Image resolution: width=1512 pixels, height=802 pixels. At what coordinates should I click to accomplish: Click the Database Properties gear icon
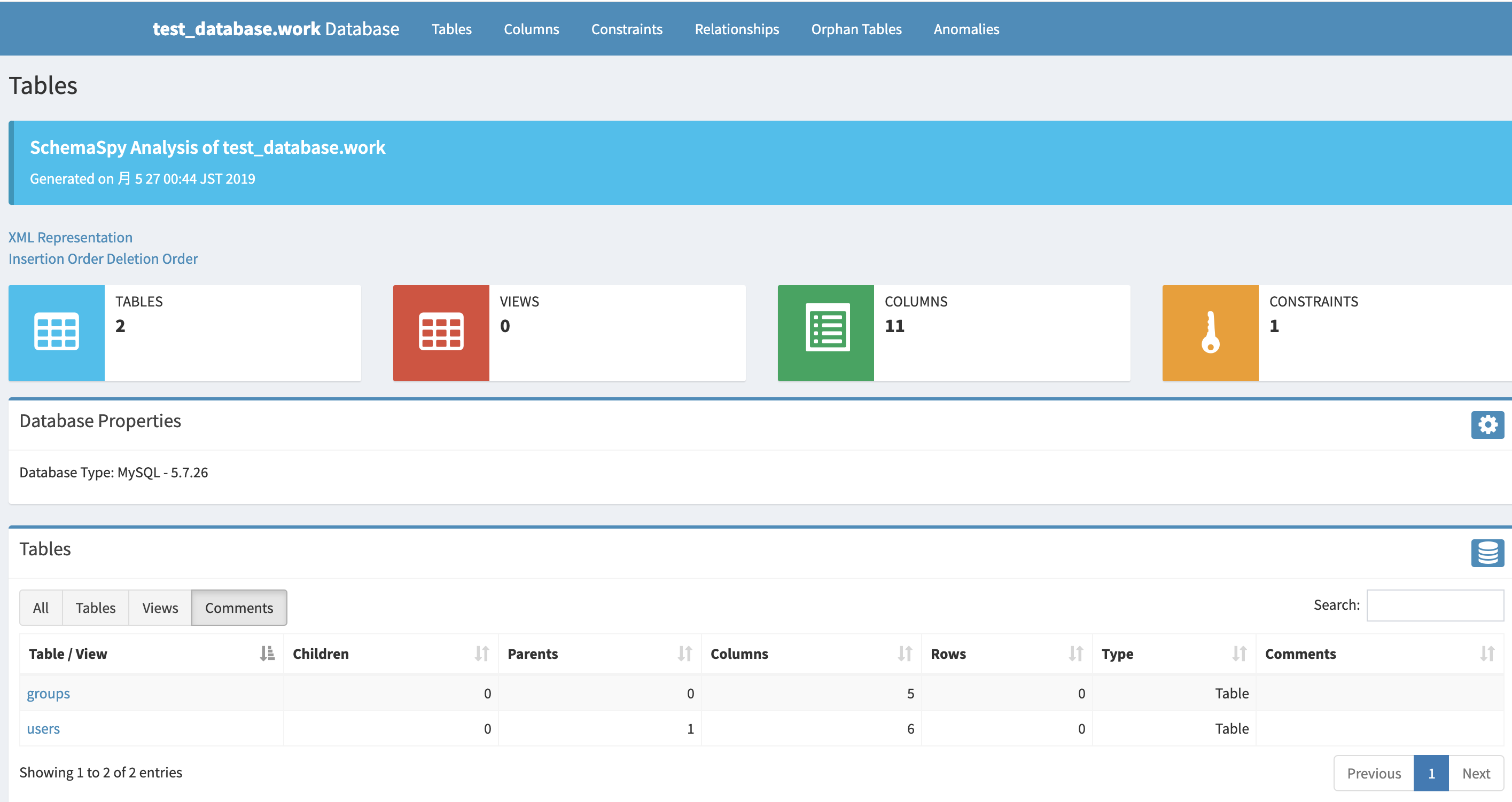[1487, 424]
